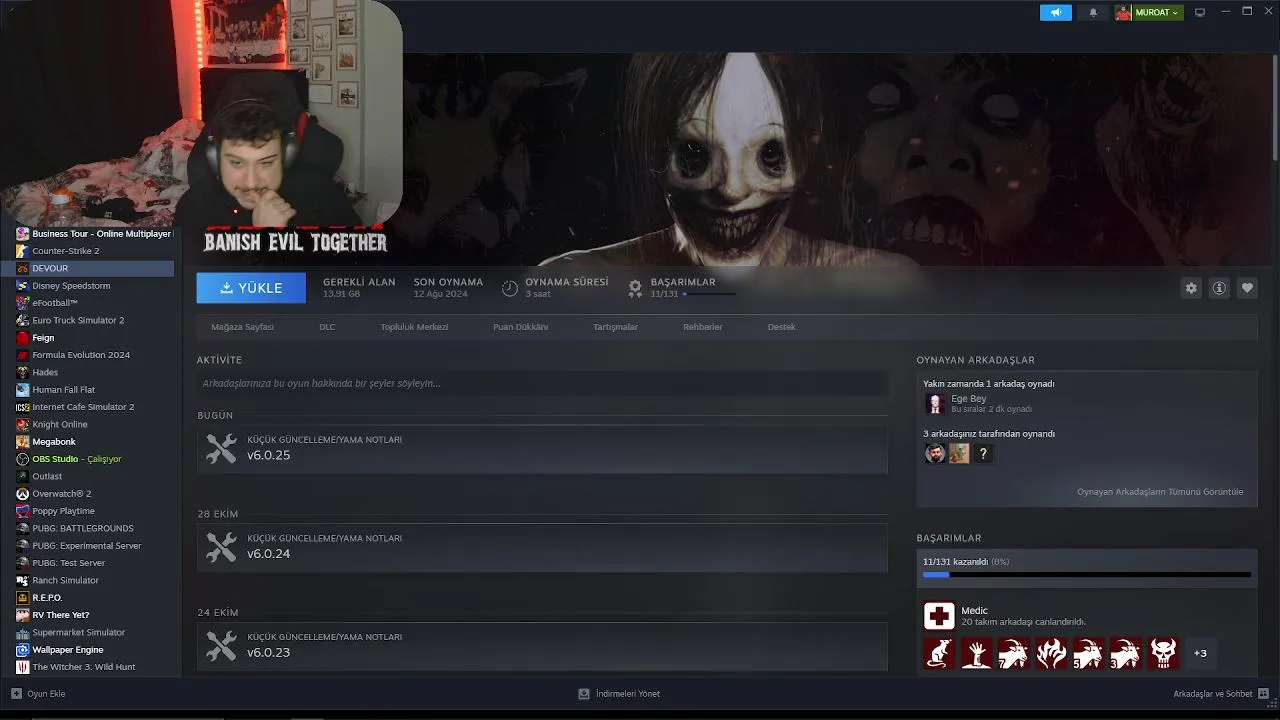
Task: Open the MUROAT account dropdown
Action: pyautogui.click(x=1157, y=12)
